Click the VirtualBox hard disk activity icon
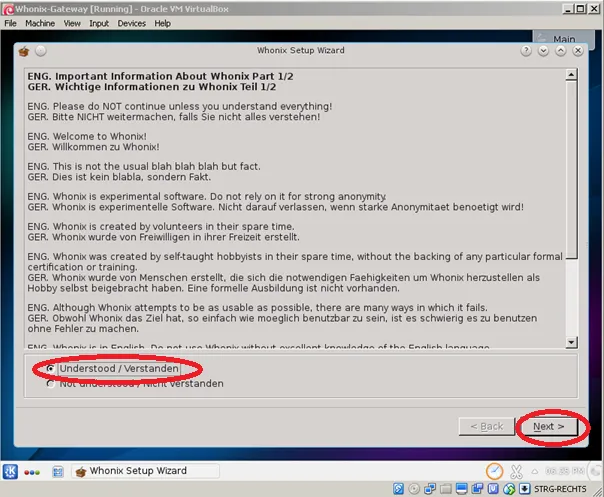Viewport: 604px width, 497px height. (398, 489)
